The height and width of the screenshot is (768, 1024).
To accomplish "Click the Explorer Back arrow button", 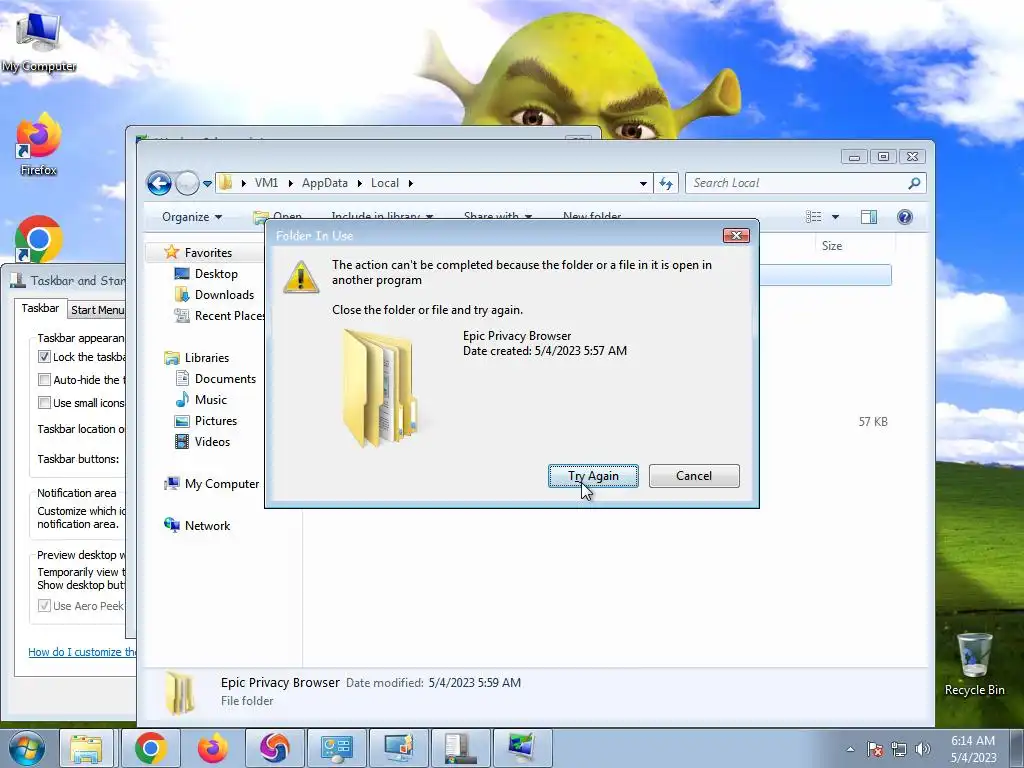I will 159,184.
